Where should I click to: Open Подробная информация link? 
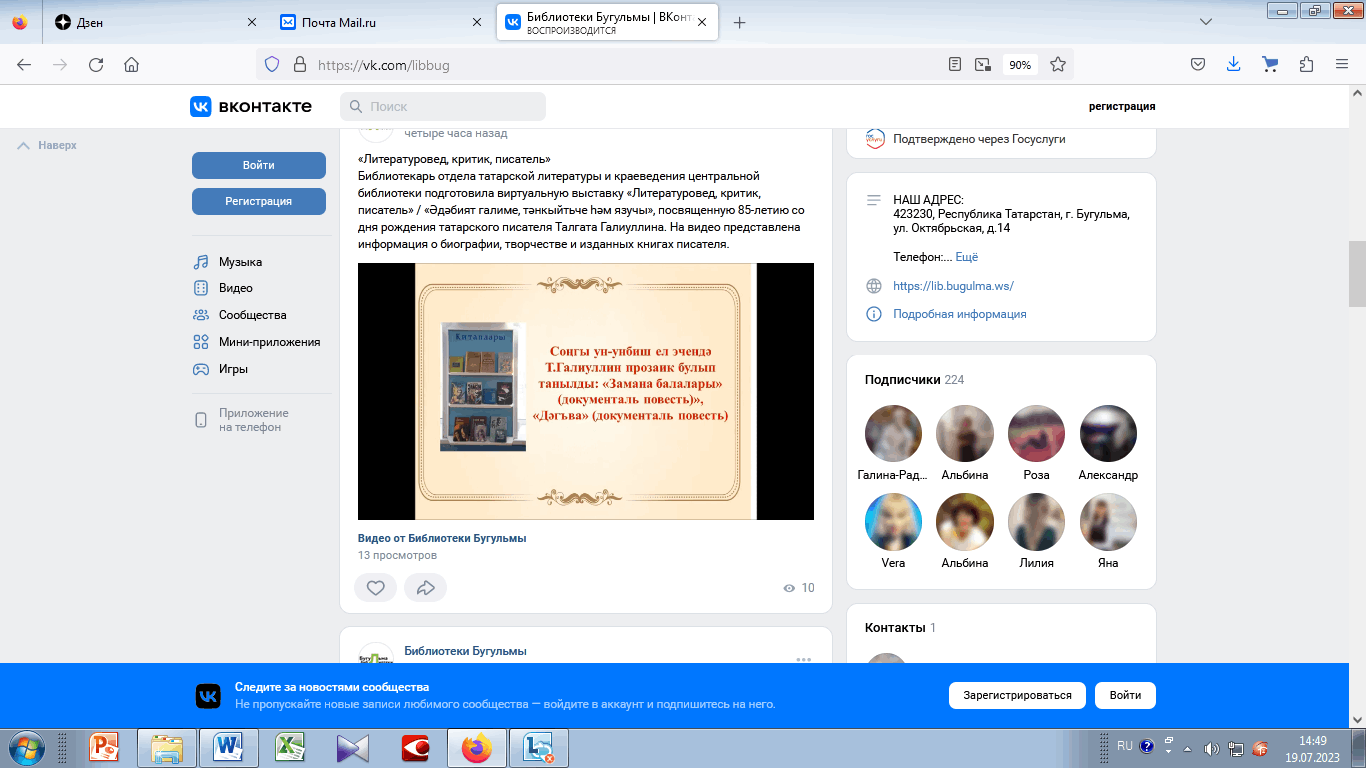960,314
